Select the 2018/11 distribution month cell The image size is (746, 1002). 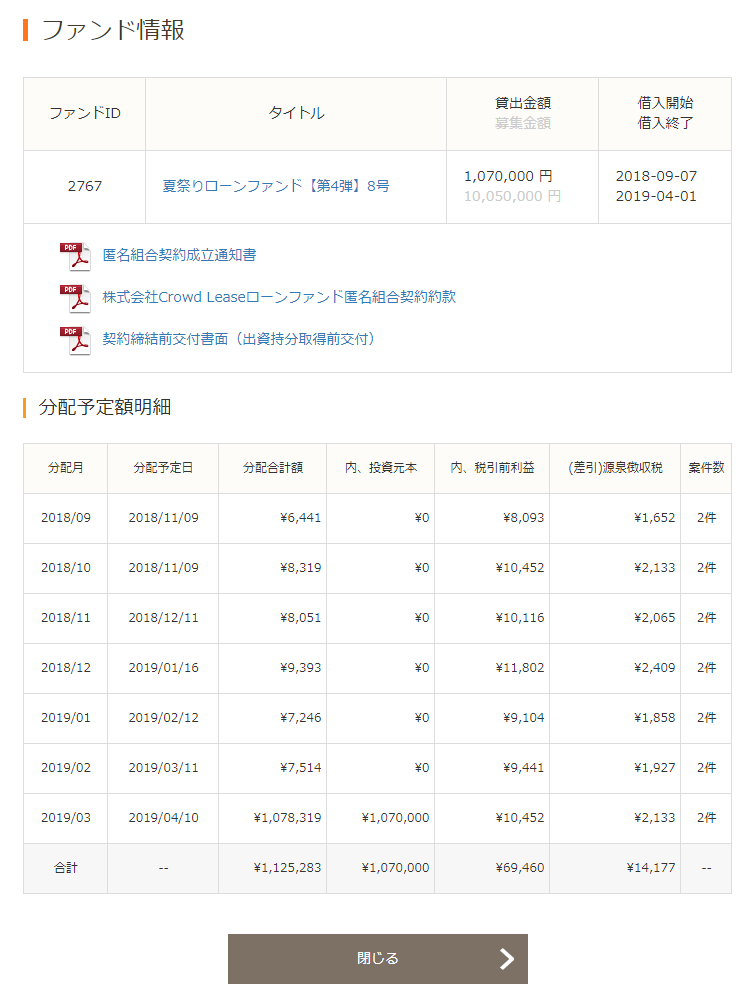[65, 618]
